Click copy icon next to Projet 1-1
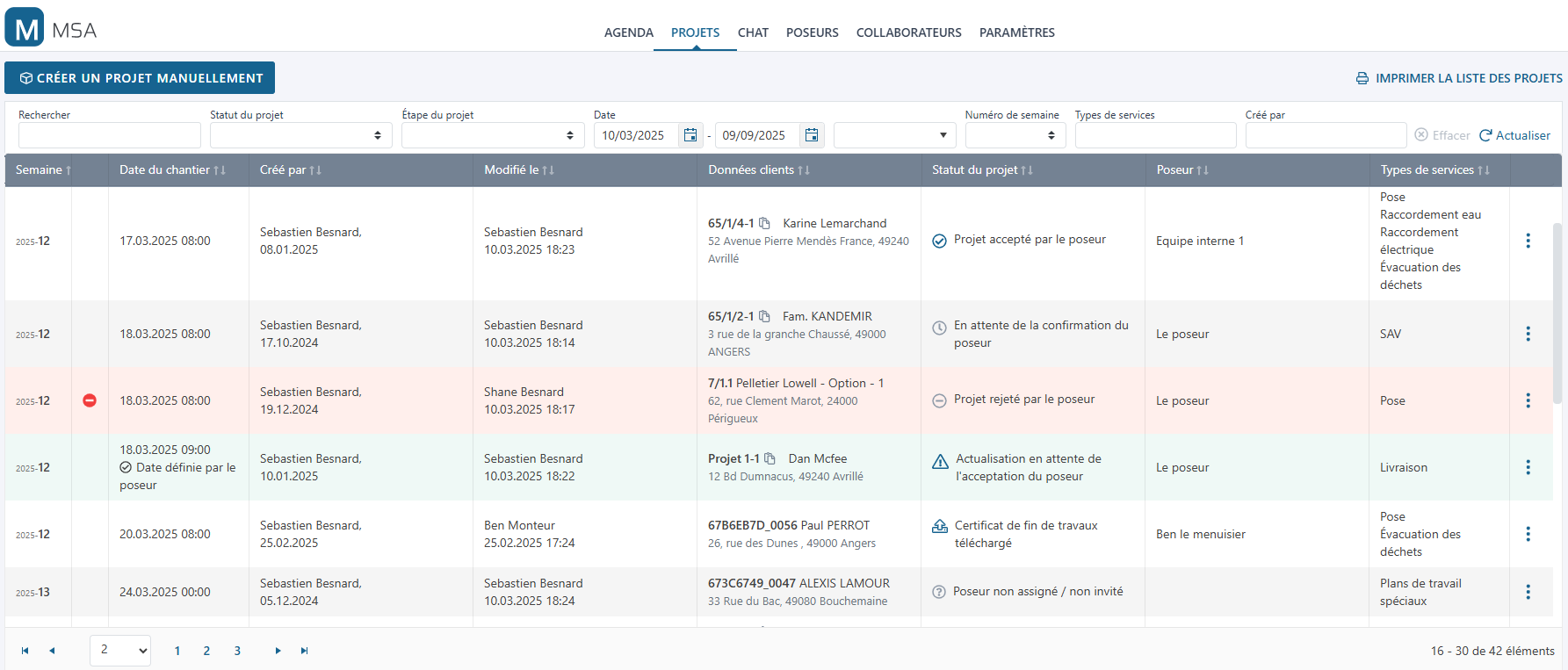This screenshot has height=670, width=1568. pos(770,458)
